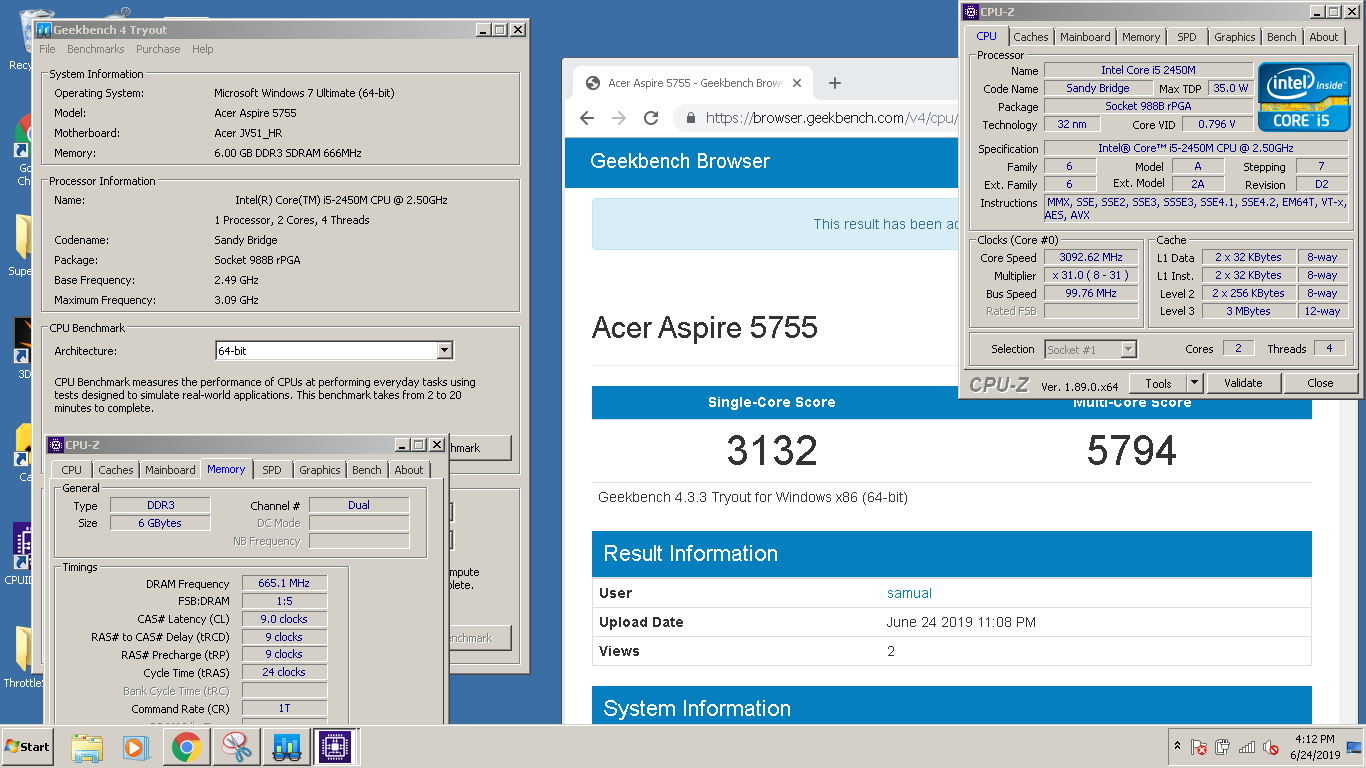Select Bench tab in lower-left CPU-Z window
The width and height of the screenshot is (1366, 768).
[366, 470]
